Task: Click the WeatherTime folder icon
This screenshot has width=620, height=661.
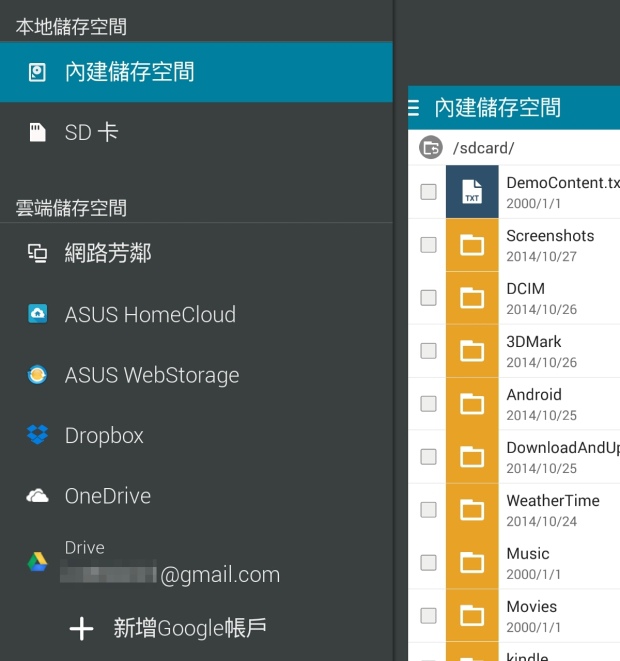Action: [472, 510]
